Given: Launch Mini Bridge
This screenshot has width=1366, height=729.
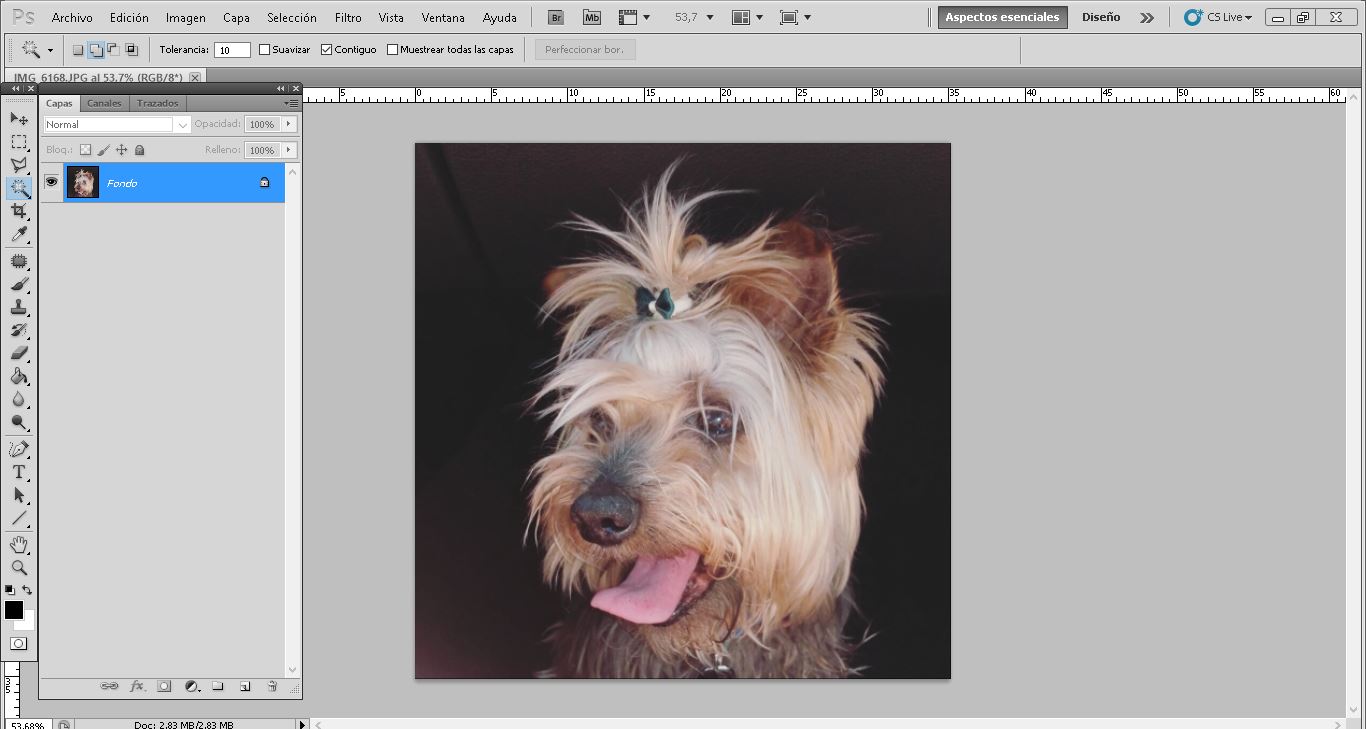Looking at the screenshot, I should tap(592, 17).
